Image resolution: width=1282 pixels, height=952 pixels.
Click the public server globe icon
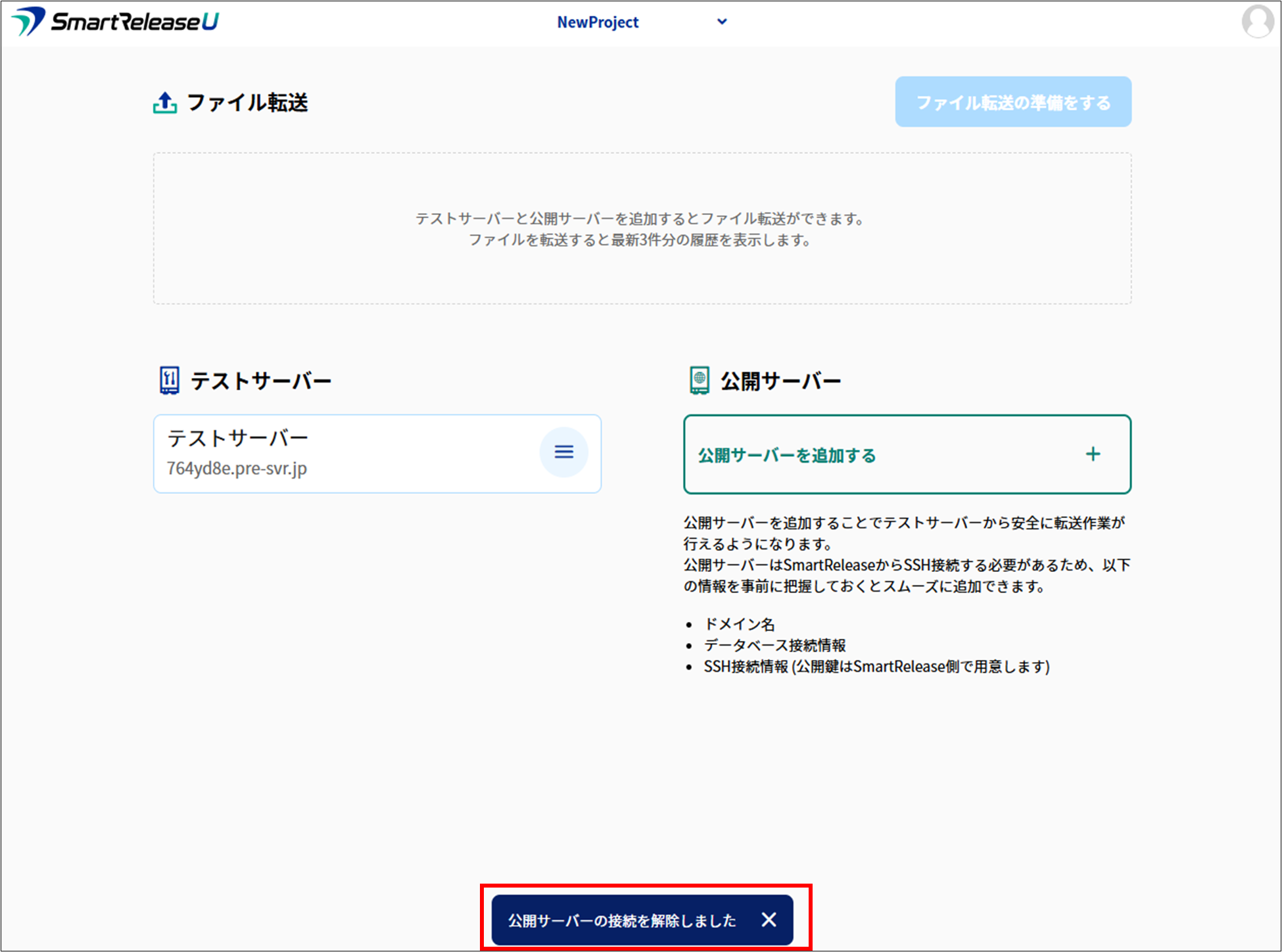click(700, 381)
